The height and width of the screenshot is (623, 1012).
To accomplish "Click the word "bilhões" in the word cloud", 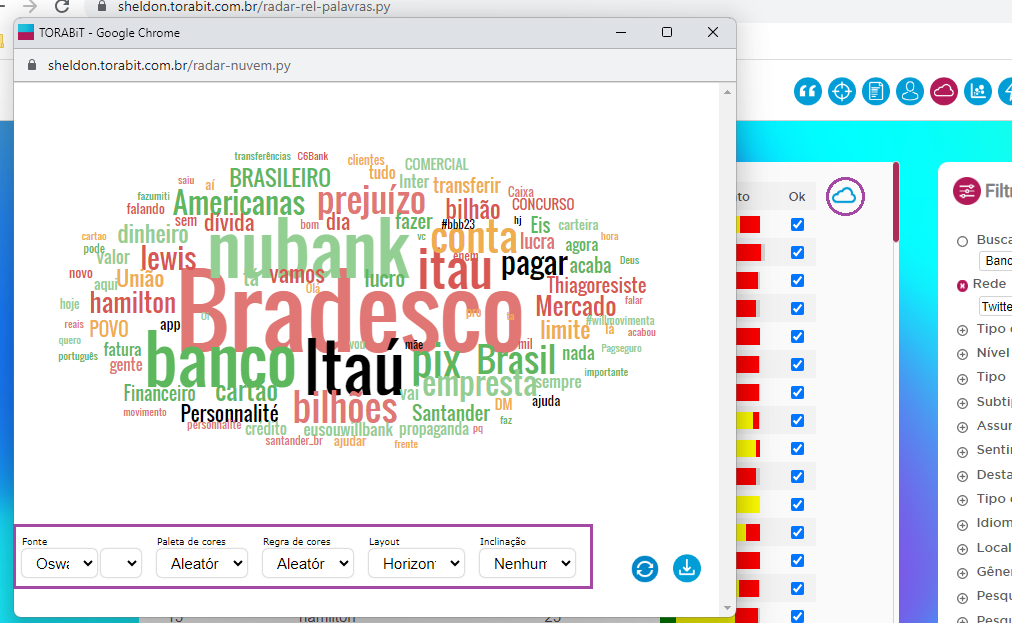I will (x=345, y=408).
